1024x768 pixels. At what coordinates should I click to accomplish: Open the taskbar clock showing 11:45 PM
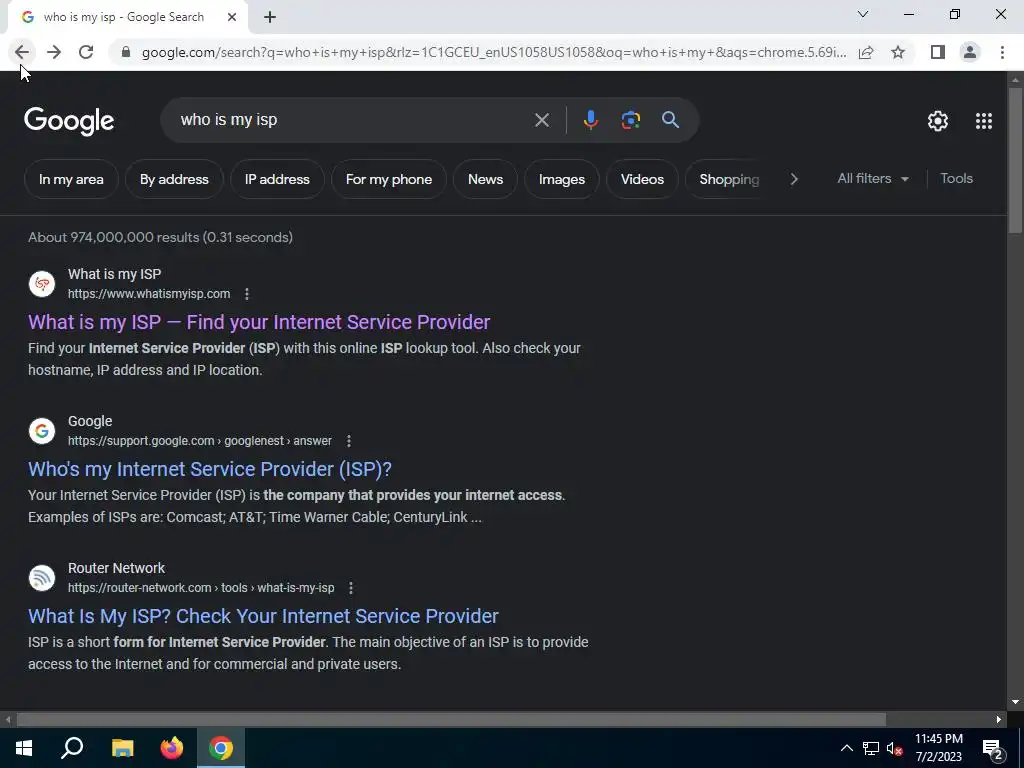coord(938,748)
